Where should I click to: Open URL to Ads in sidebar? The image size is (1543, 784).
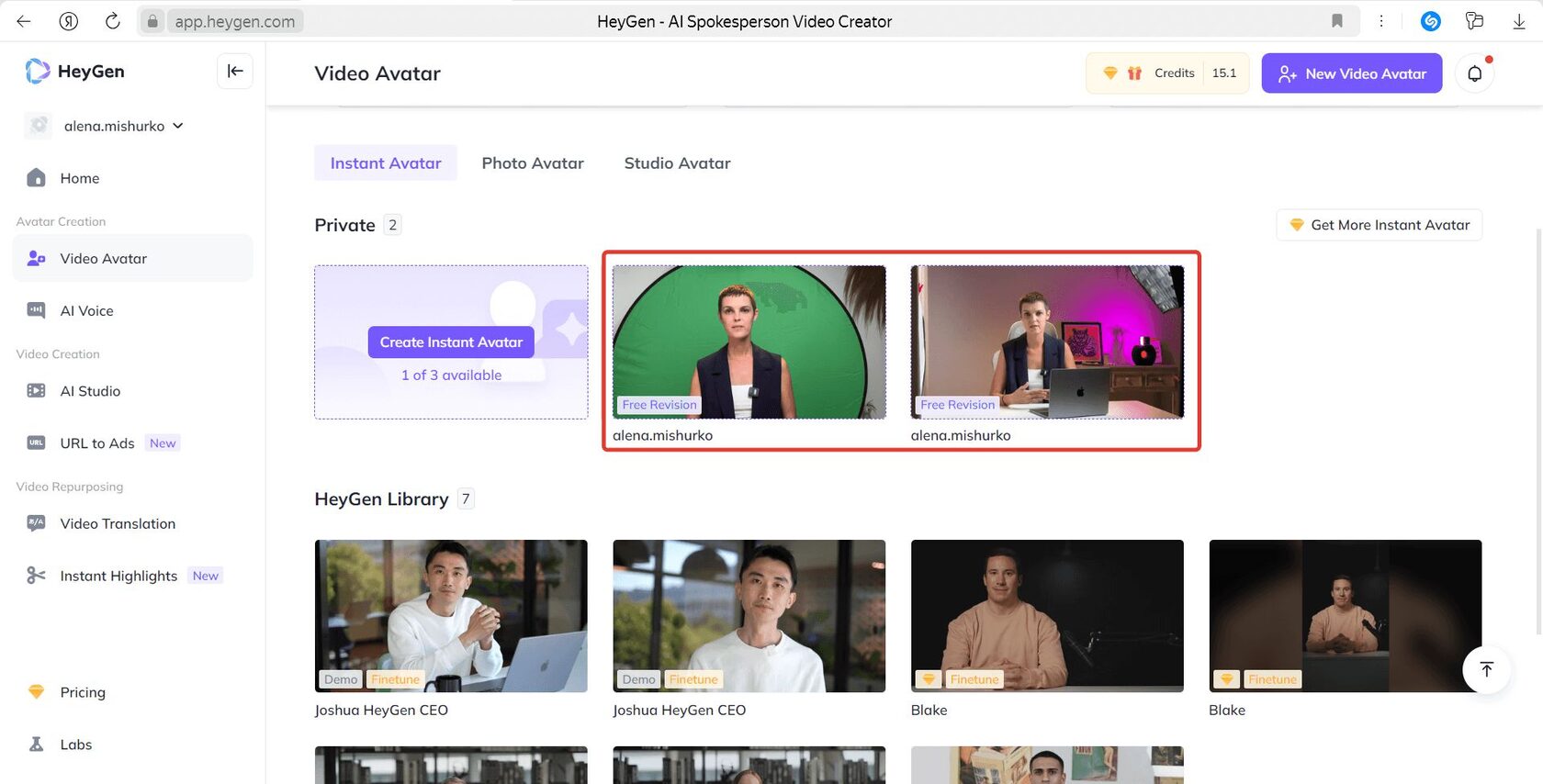[x=132, y=442]
